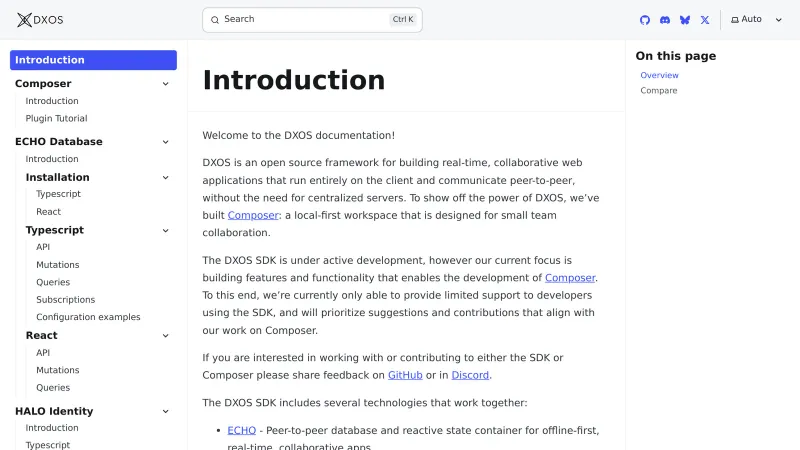
Task: Click the laptop icon beside Auto
Action: (x=735, y=20)
